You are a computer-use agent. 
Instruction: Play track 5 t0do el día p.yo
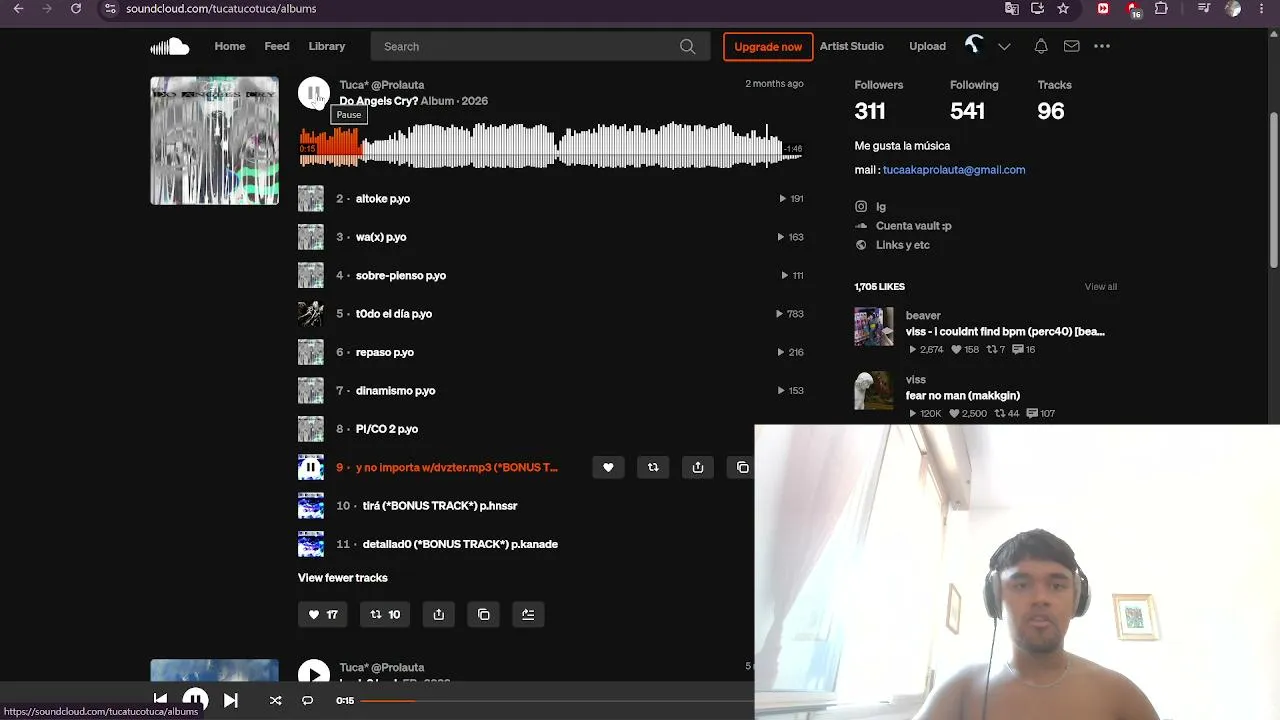coord(394,314)
